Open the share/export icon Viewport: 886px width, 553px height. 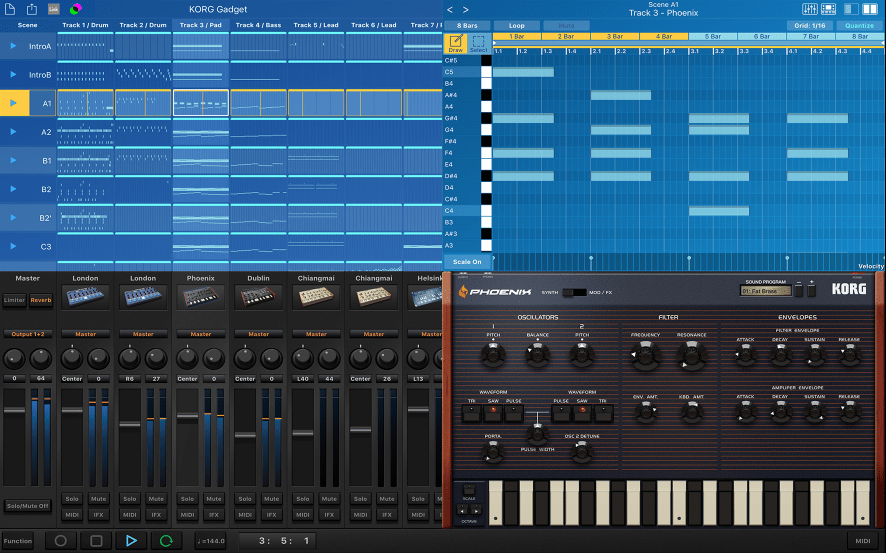point(32,9)
